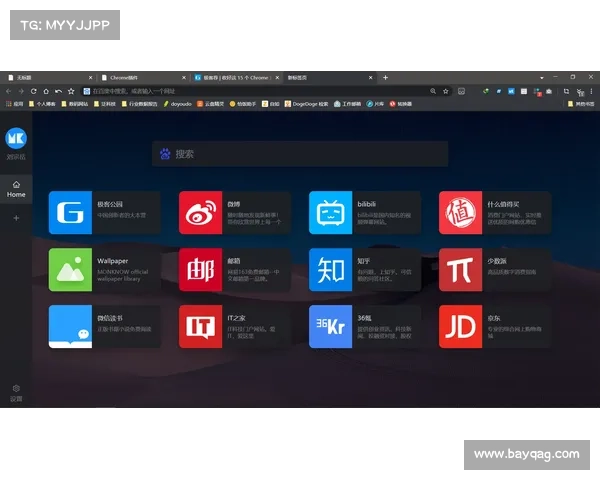The width and height of the screenshot is (600, 480).
Task: Open the Wallpaper library card
Action: pyautogui.click(x=104, y=269)
